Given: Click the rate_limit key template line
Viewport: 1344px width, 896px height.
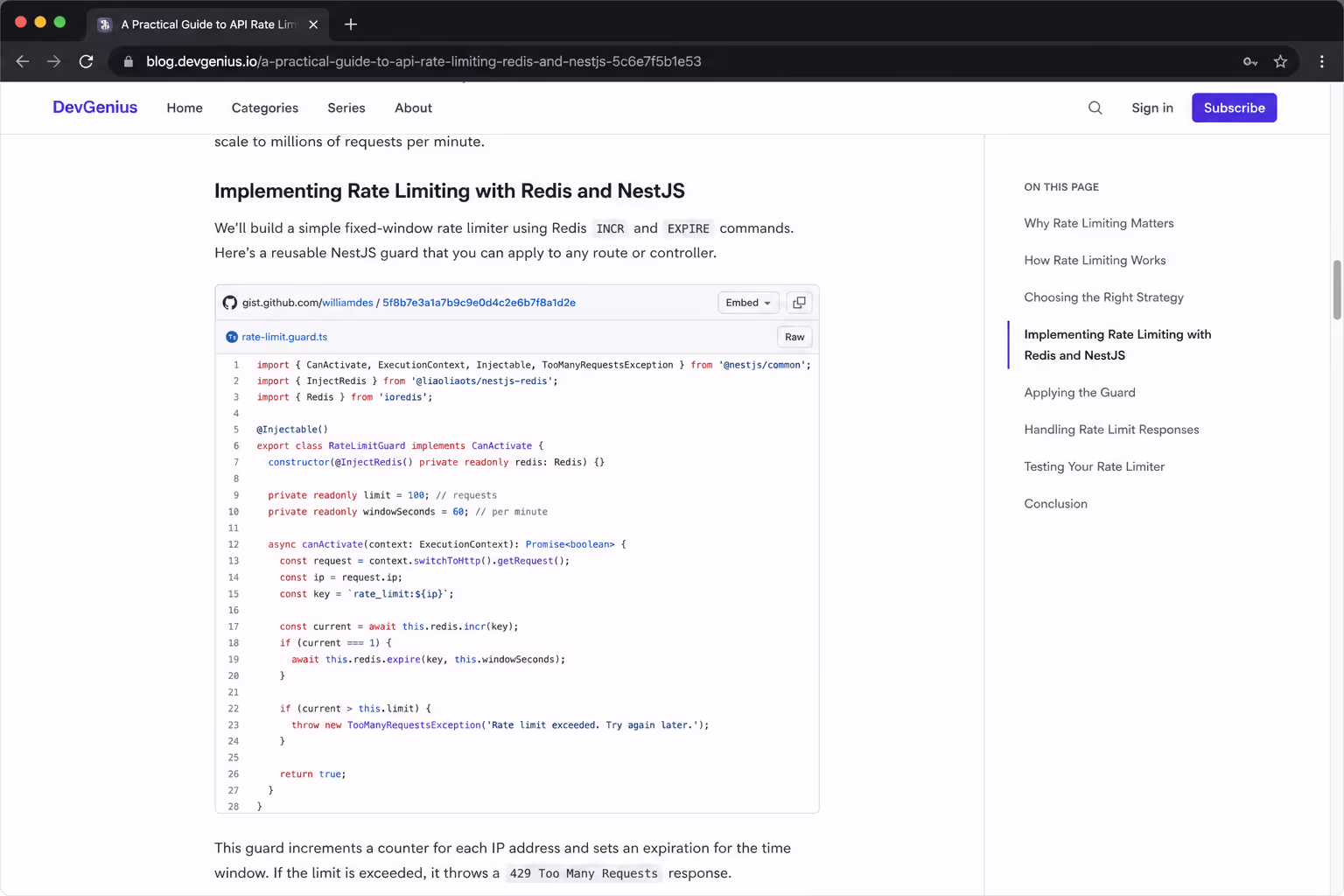Looking at the screenshot, I should click(x=367, y=594).
